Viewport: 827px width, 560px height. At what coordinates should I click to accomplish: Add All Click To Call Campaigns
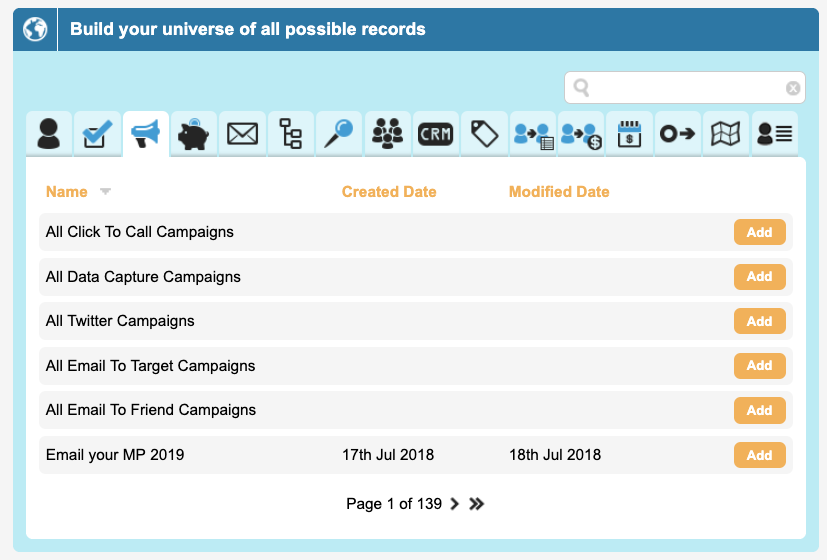pyautogui.click(x=759, y=232)
